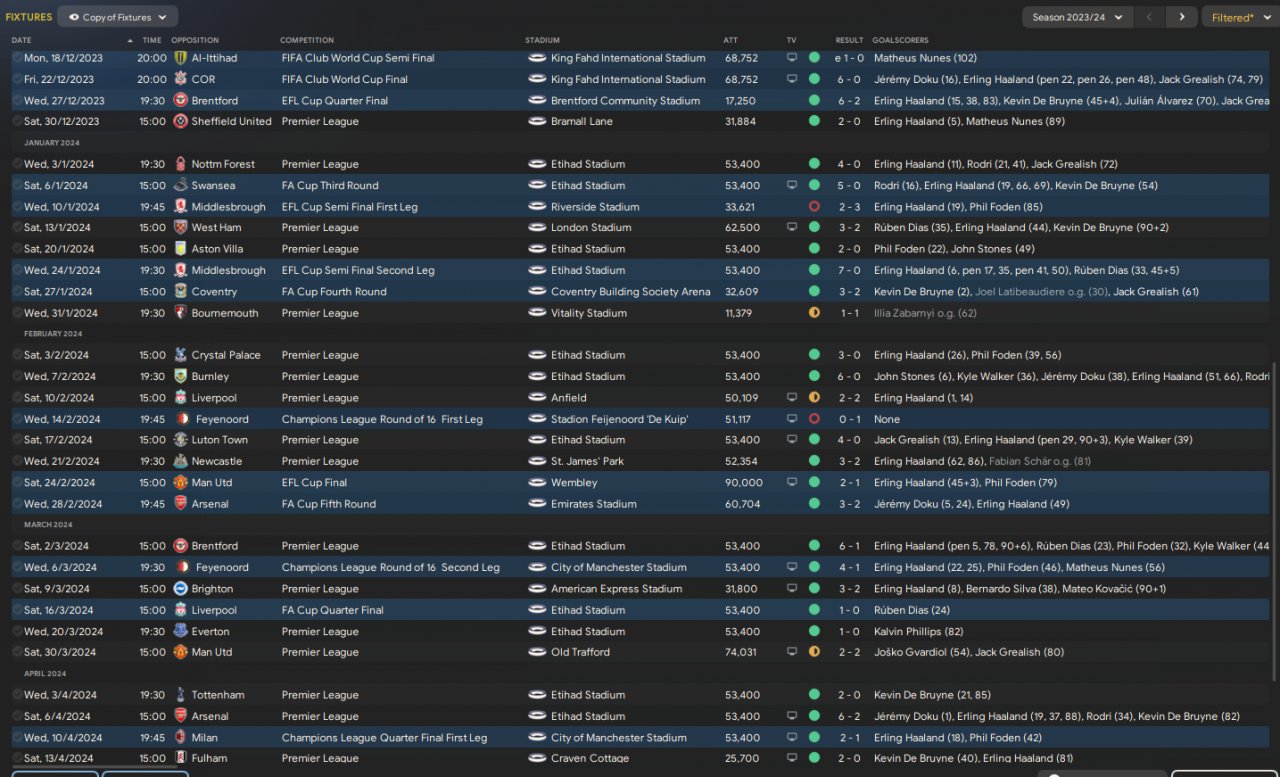Click the Opposition column header
Image resolution: width=1280 pixels, height=777 pixels.
pyautogui.click(x=195, y=40)
